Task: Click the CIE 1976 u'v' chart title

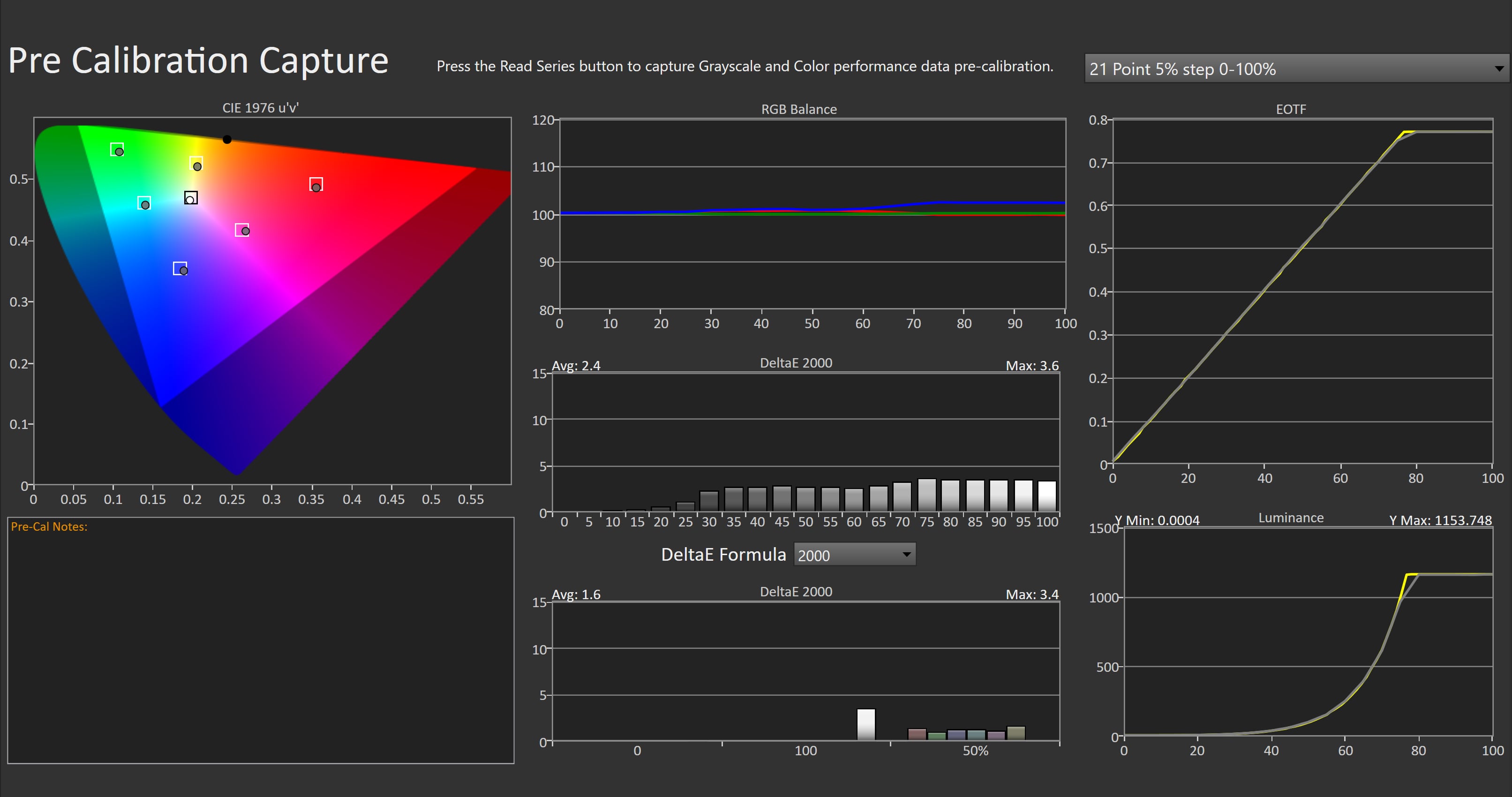Action: (260, 108)
